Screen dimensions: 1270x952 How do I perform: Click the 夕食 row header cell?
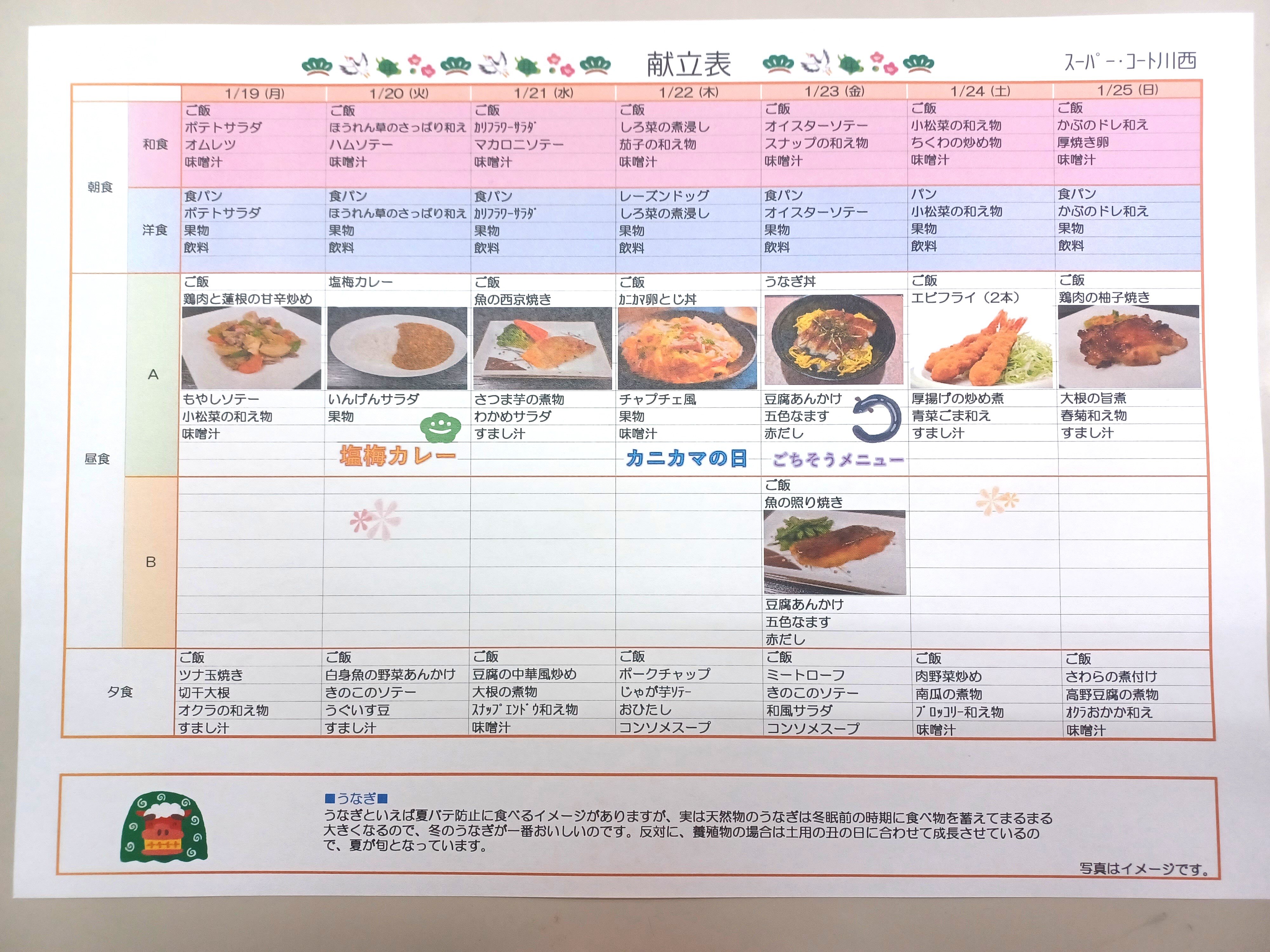pyautogui.click(x=119, y=692)
